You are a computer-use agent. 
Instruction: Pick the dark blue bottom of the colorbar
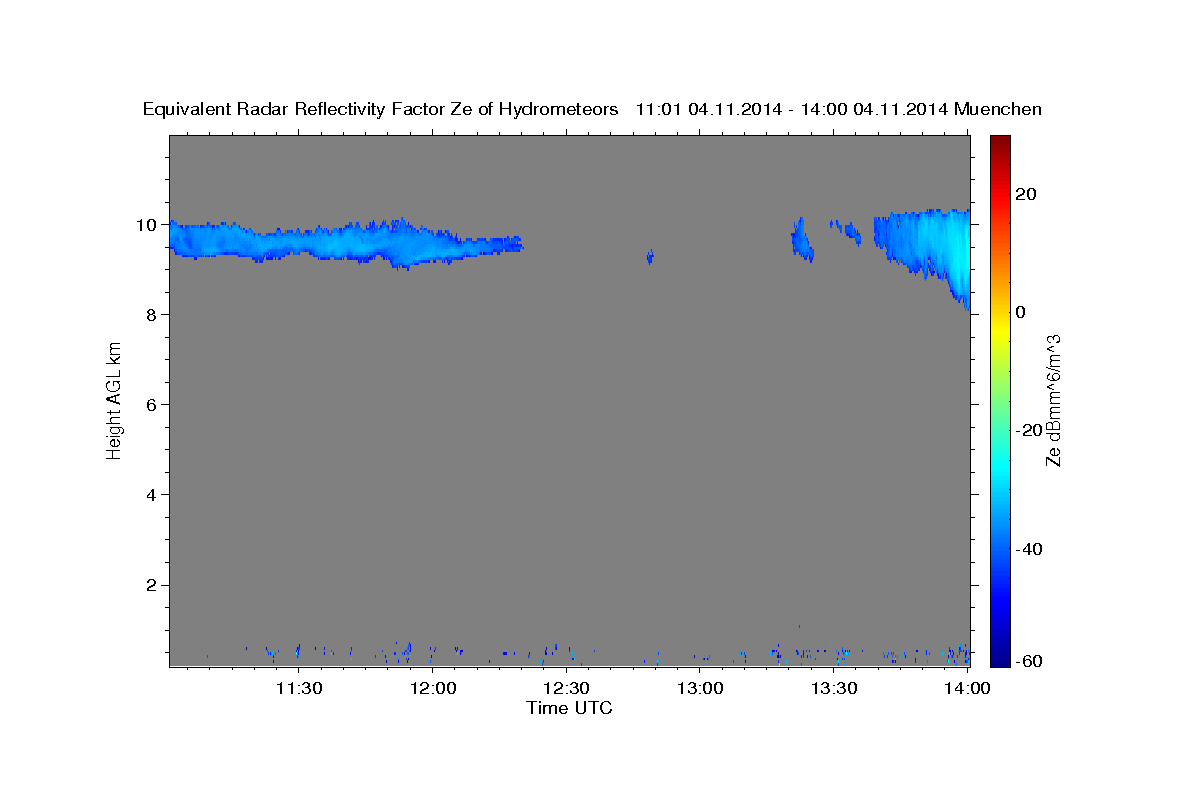coord(1000,658)
